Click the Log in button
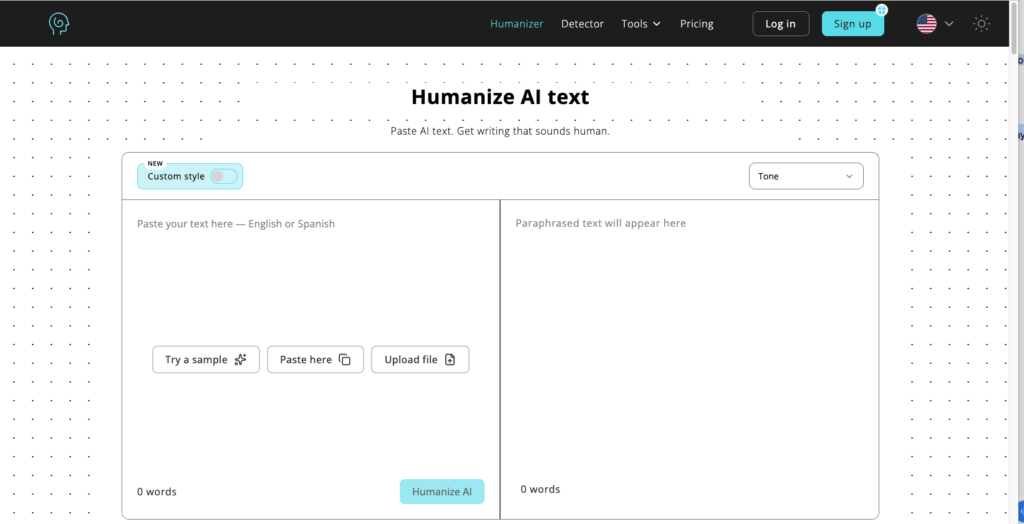1024x524 pixels. (780, 24)
